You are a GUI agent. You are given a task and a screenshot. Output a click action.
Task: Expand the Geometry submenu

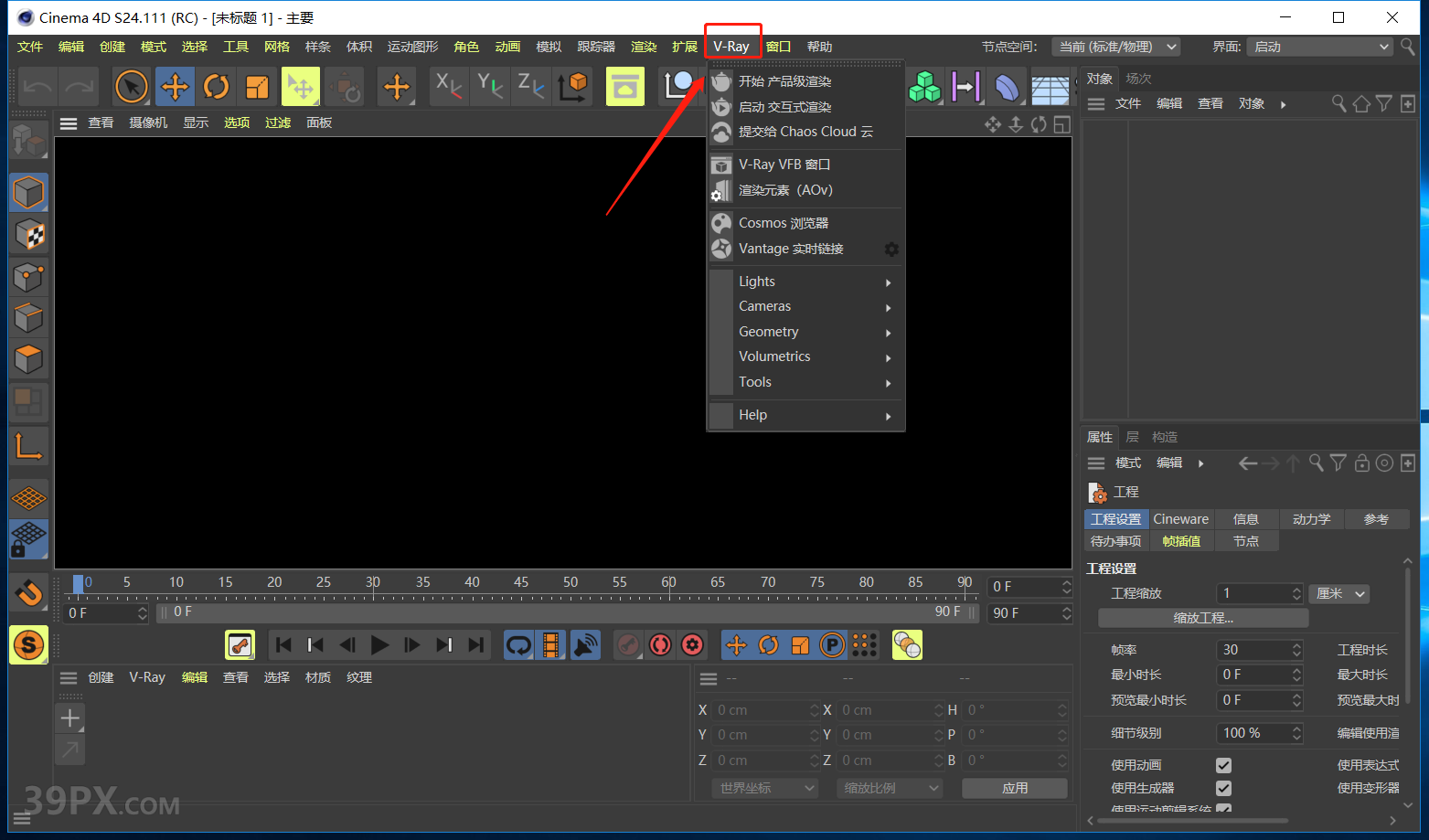[x=806, y=332]
